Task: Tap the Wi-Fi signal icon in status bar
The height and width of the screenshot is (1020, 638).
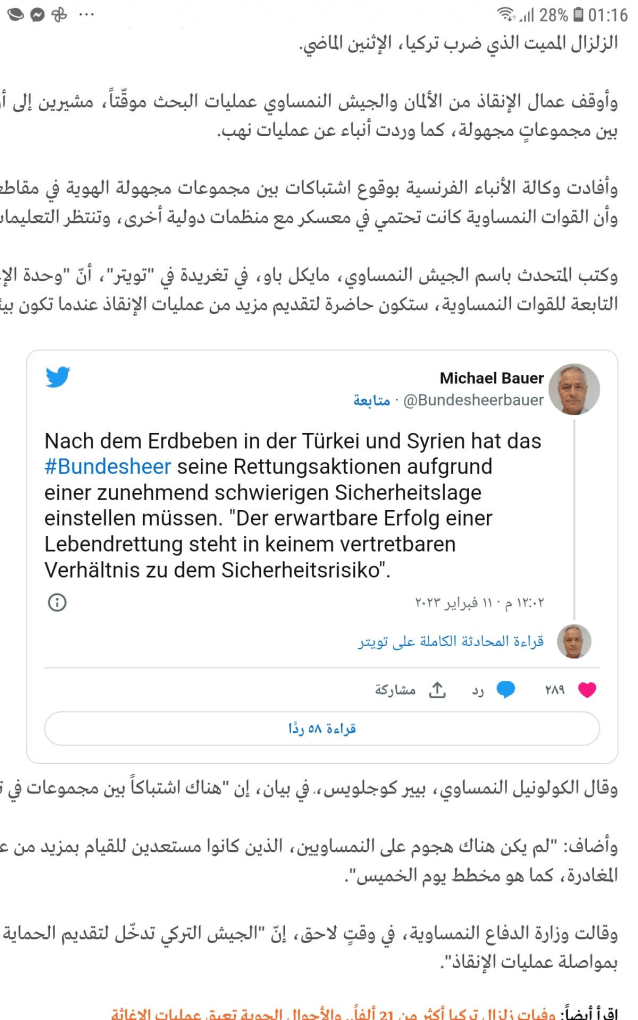Action: tap(506, 15)
